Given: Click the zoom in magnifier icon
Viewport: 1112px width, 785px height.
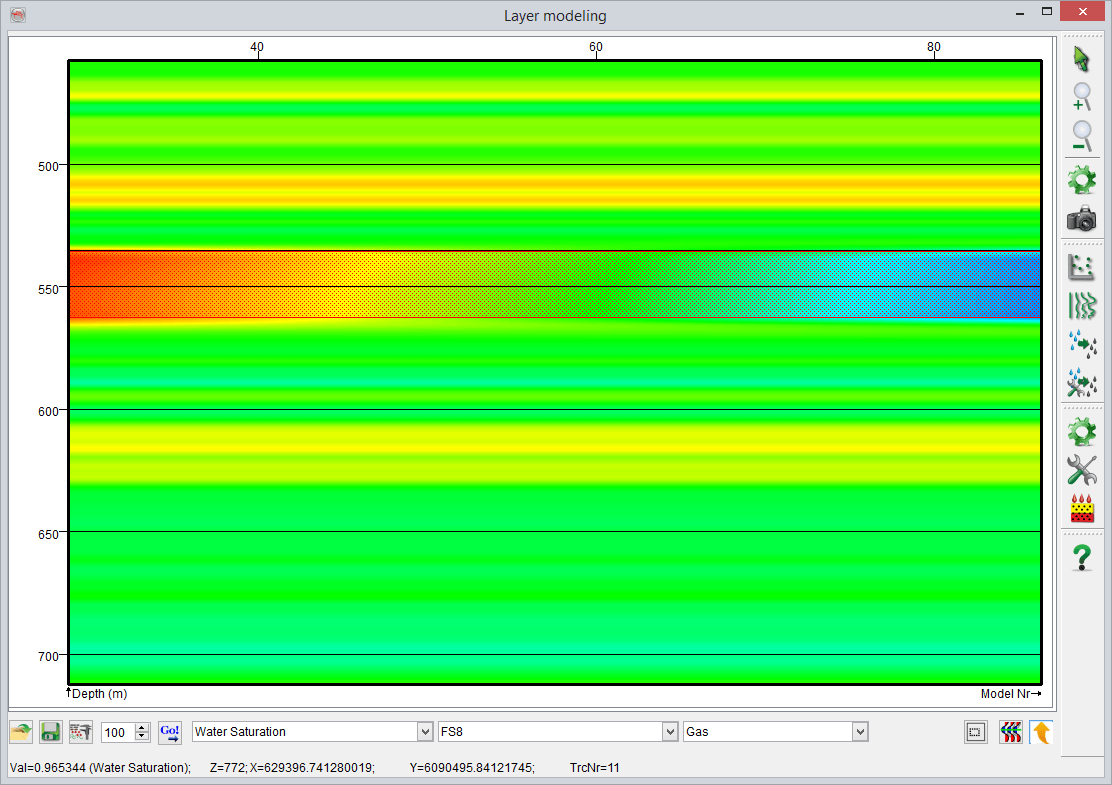Looking at the screenshot, I should pyautogui.click(x=1081, y=96).
